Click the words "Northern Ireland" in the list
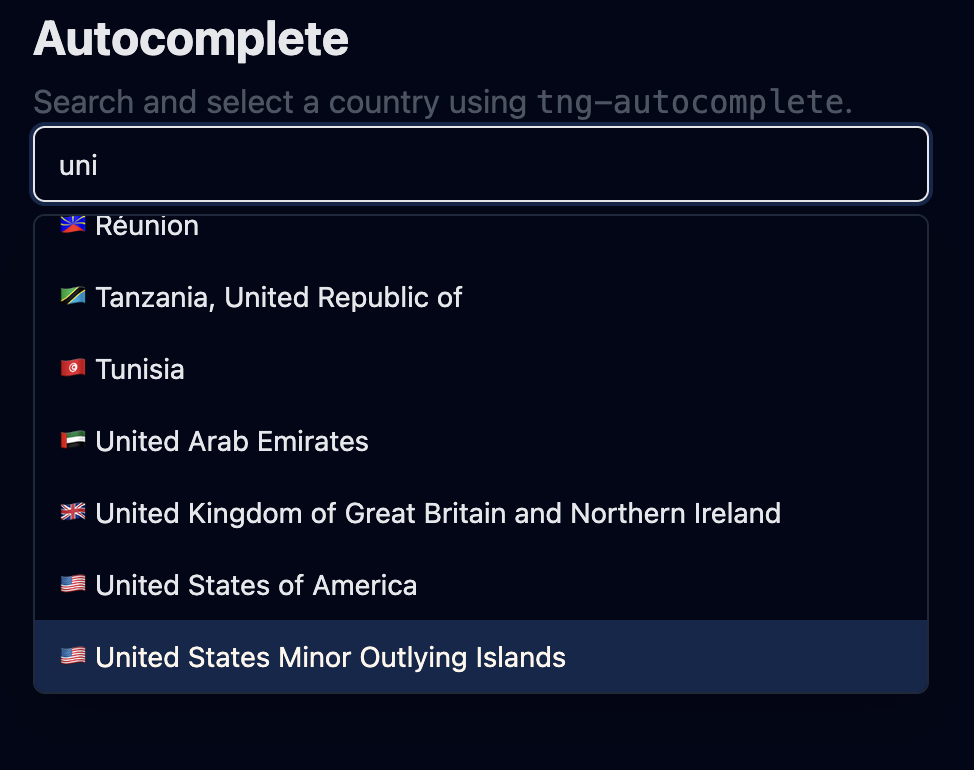The height and width of the screenshot is (770, 974). coord(675,513)
